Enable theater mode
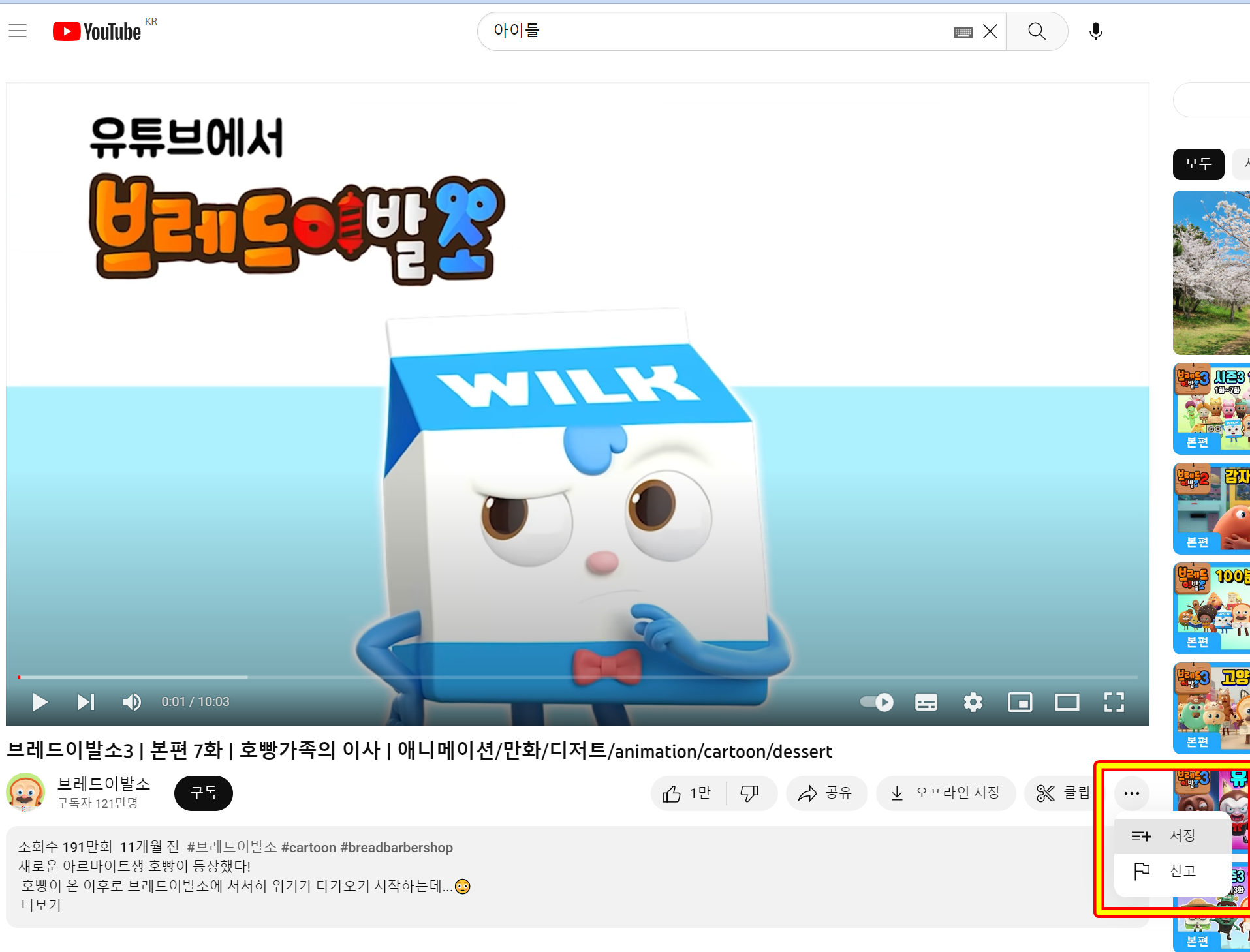 tap(1067, 702)
